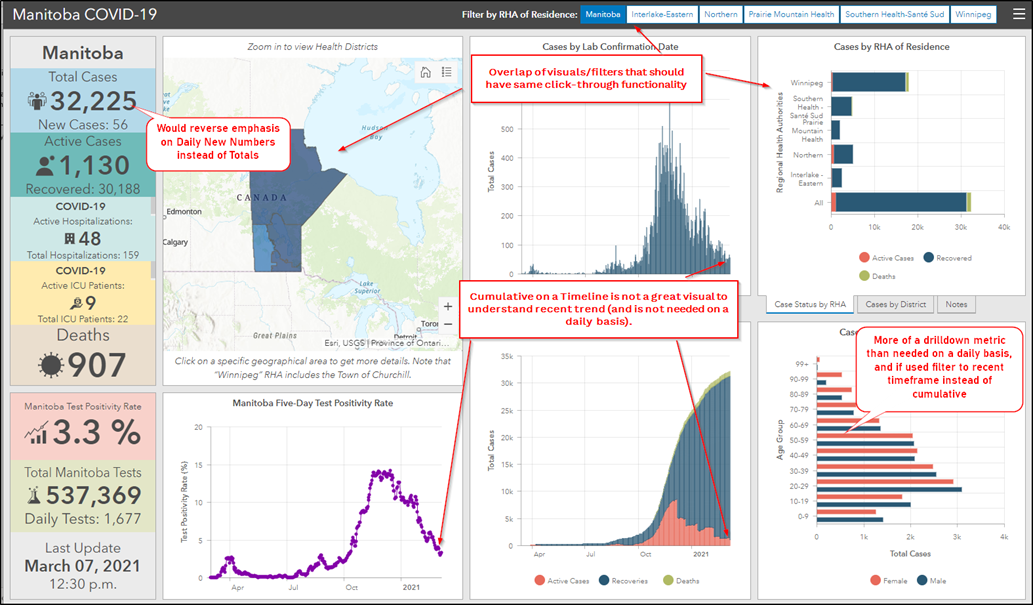The width and height of the screenshot is (1033, 605).
Task: Filter by Northern RHA
Action: 721,14
